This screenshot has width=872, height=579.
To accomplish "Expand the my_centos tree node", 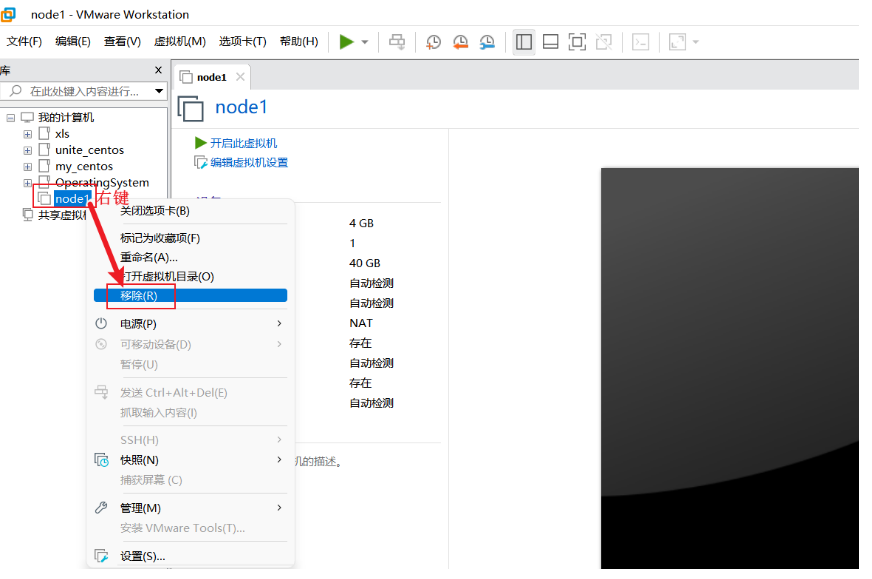I will point(27,166).
